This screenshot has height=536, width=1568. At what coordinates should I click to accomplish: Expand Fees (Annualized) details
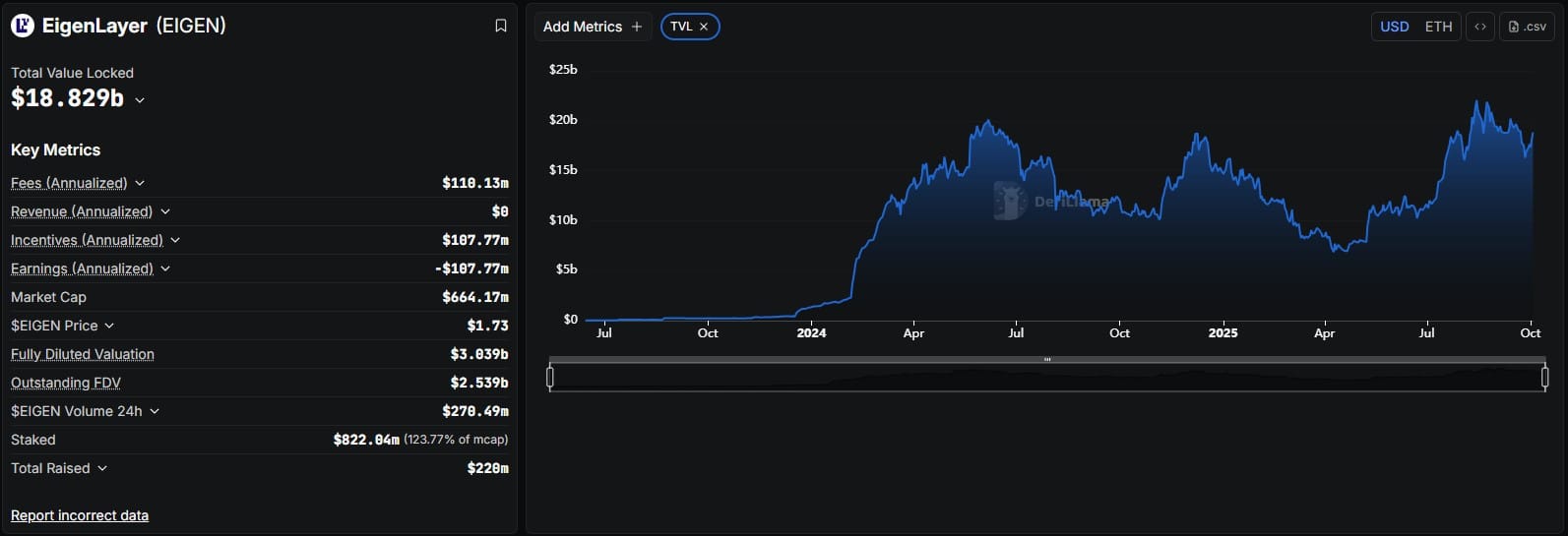140,183
